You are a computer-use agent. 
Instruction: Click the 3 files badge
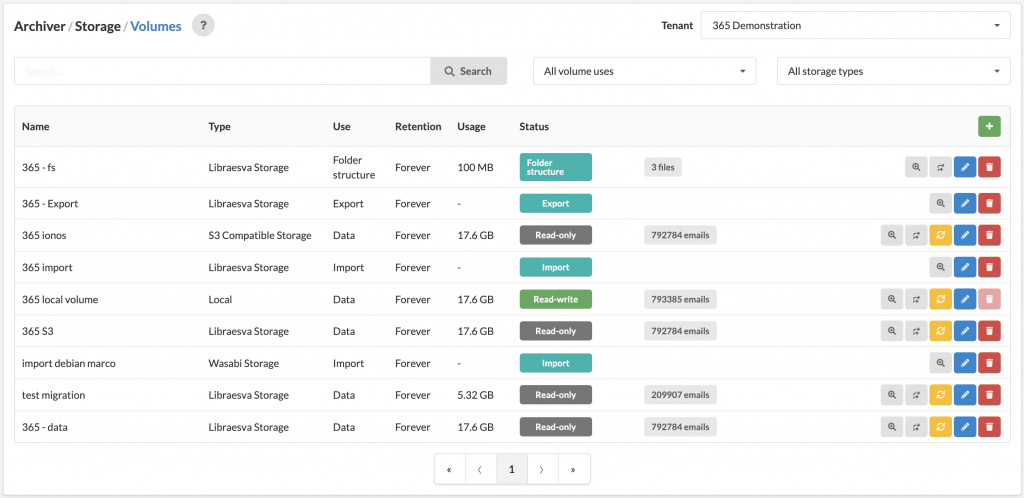click(x=663, y=167)
